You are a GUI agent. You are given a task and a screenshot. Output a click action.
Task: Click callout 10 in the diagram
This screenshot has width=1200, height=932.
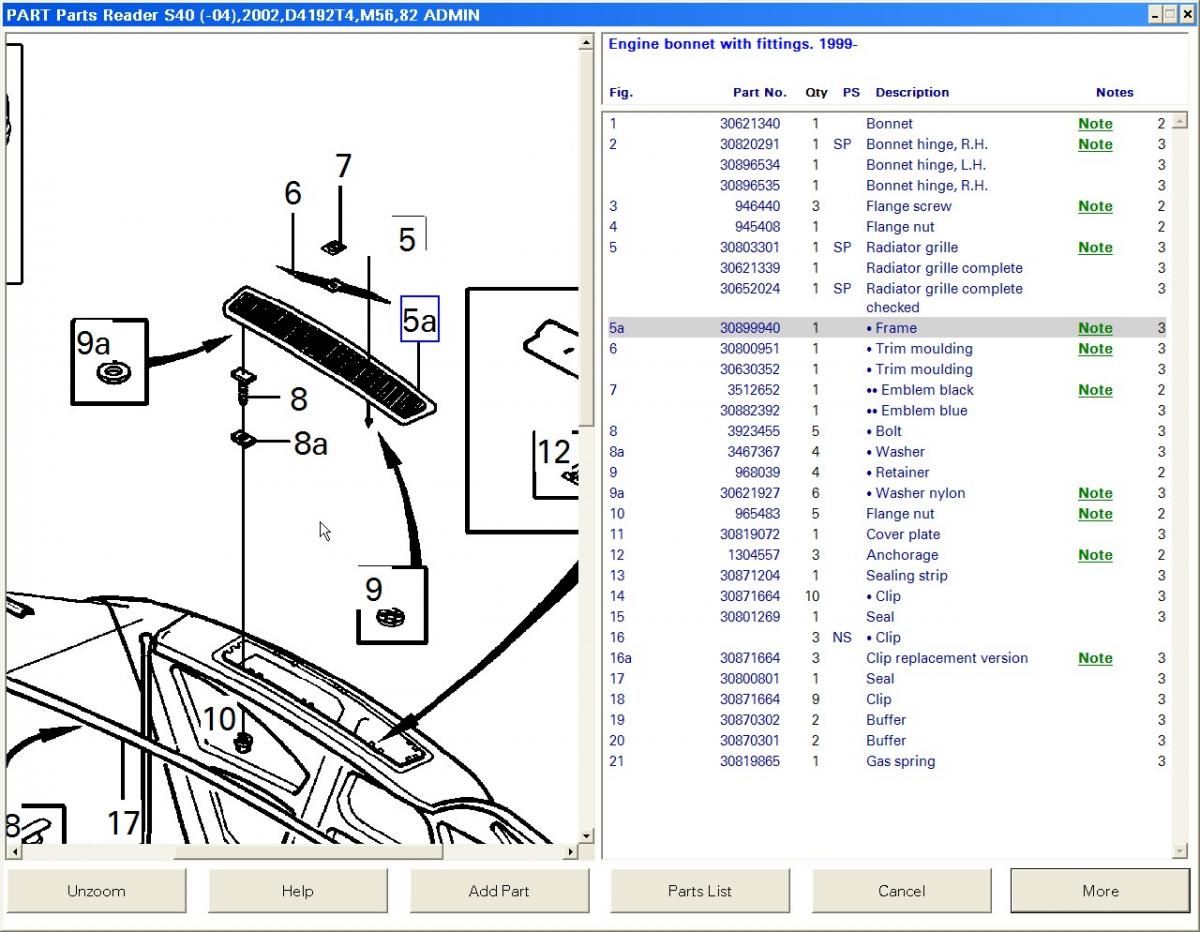220,718
